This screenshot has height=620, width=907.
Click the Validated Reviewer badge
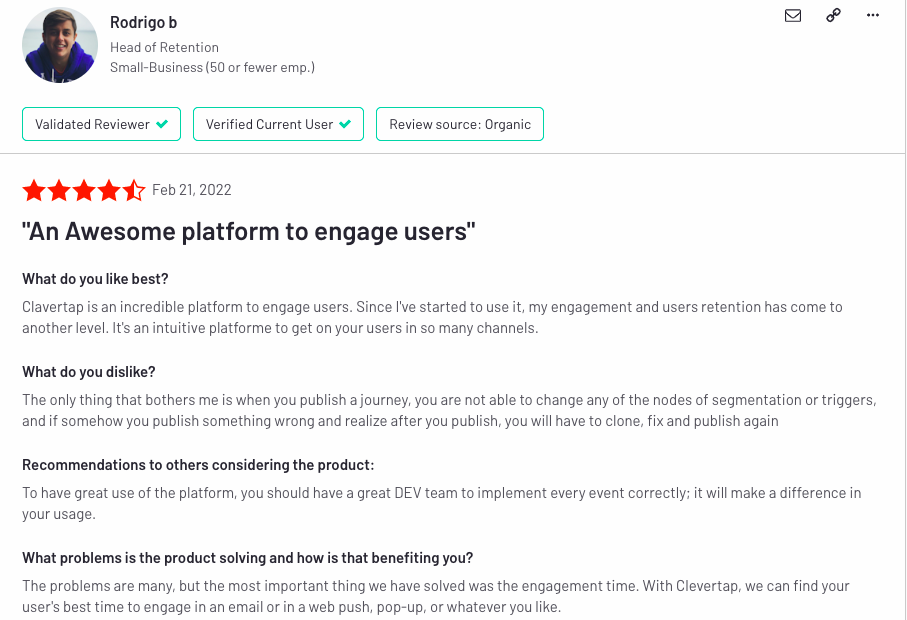102,124
